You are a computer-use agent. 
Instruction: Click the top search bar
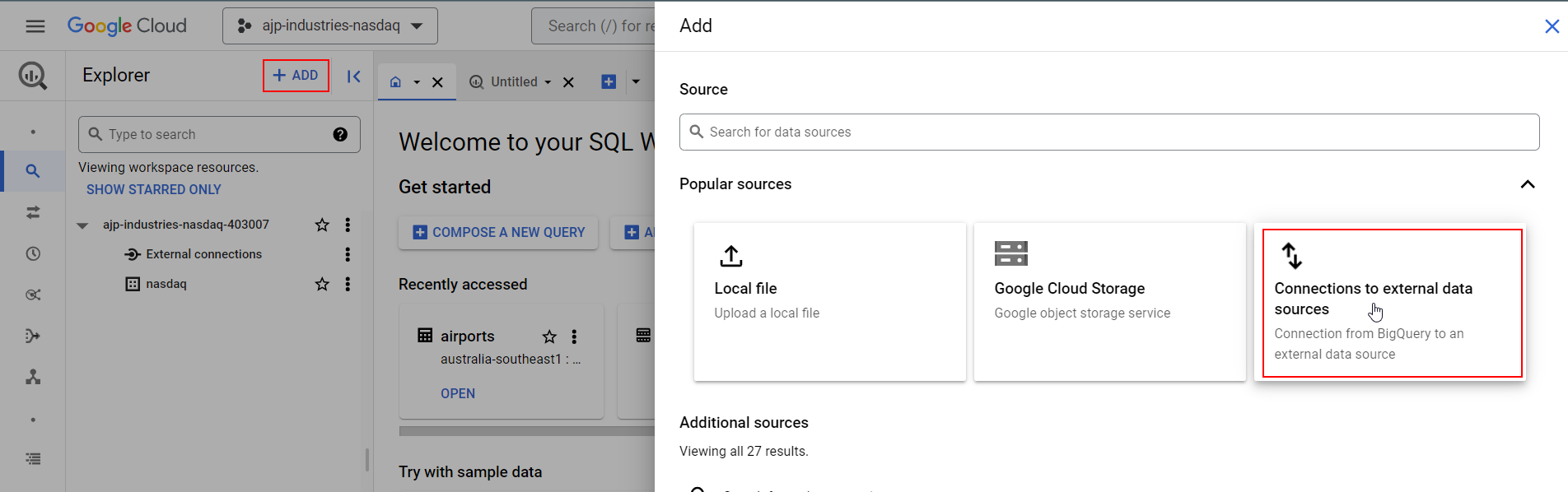pos(594,26)
